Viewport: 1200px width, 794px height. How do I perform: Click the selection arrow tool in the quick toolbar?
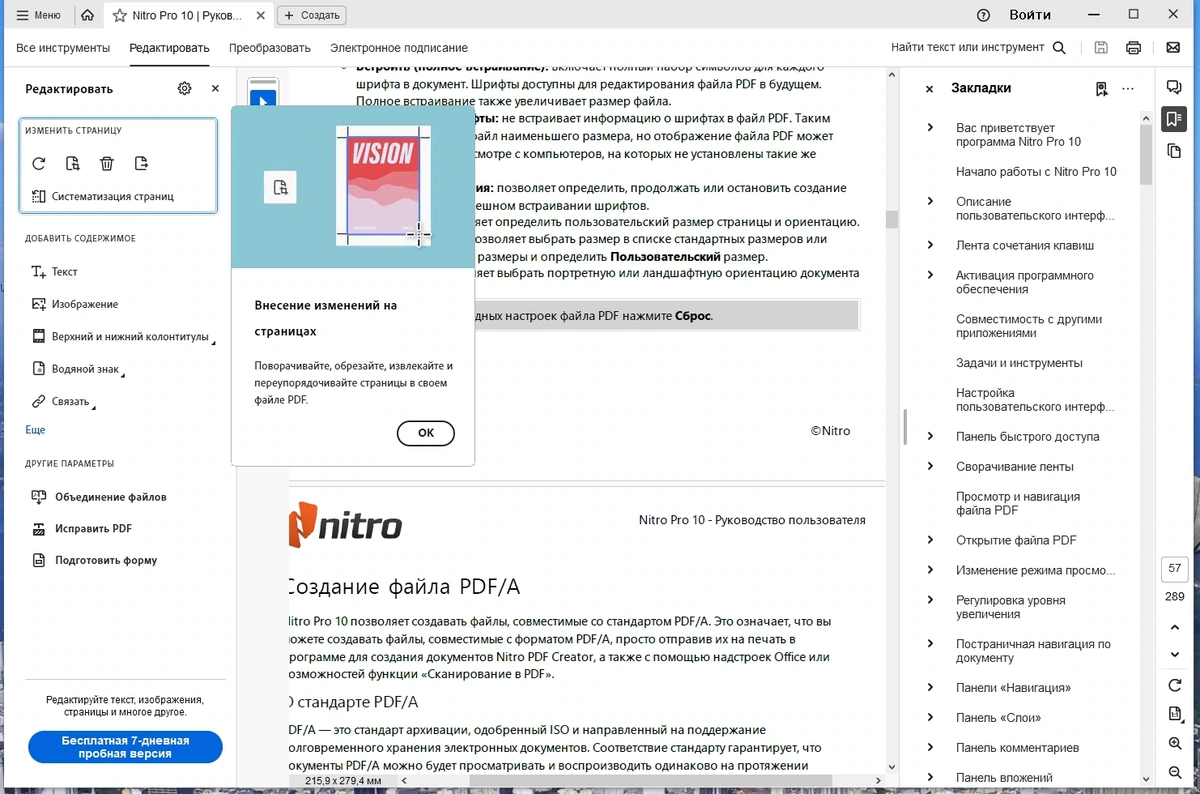(262, 101)
